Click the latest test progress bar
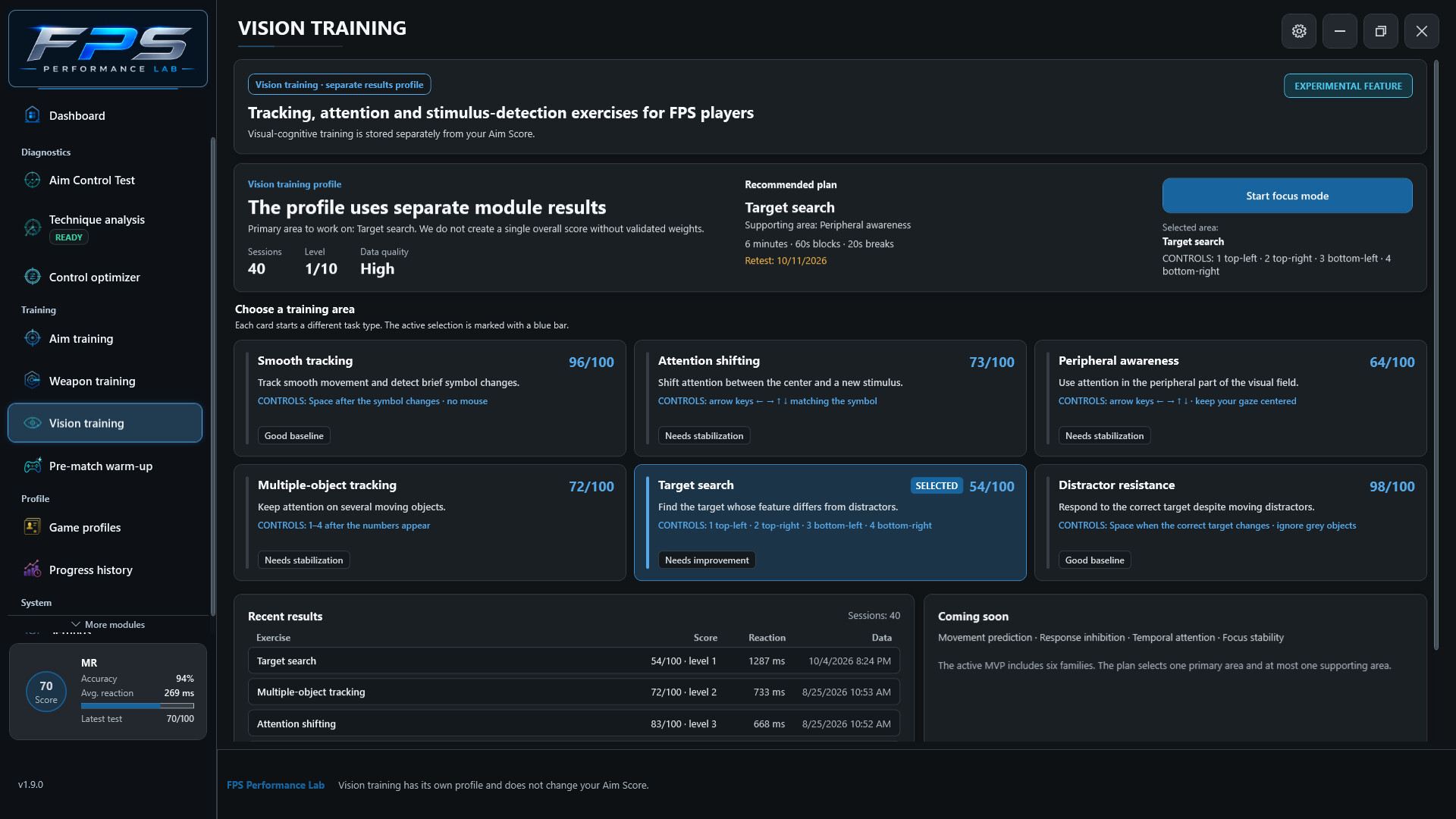Viewport: 1456px width, 819px height. pos(137,706)
